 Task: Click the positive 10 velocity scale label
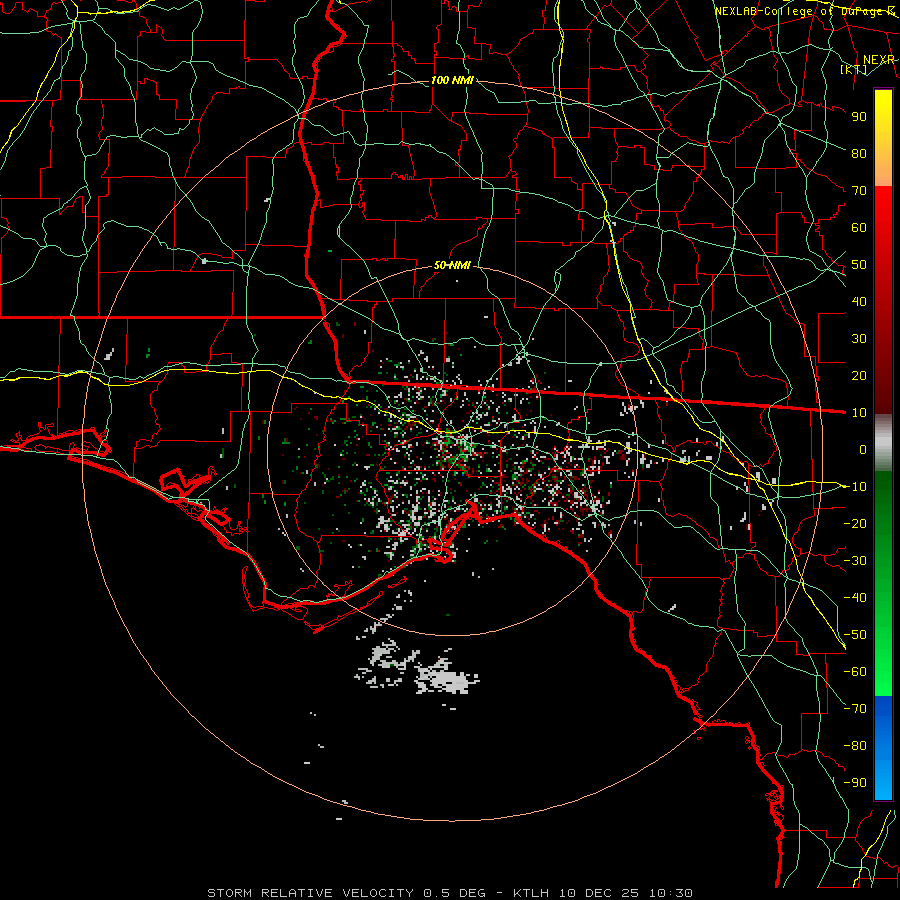[859, 413]
